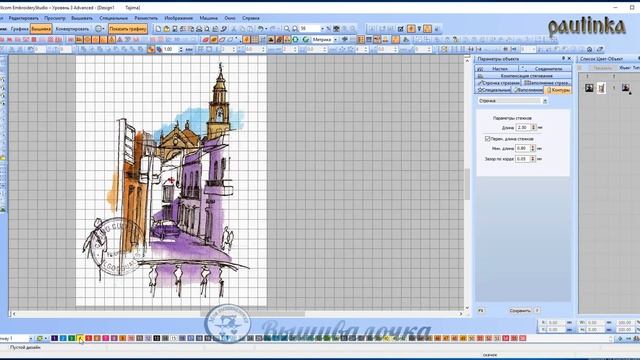Open the Соединители tab
Screen dimensions: 640x360
[x=545, y=69]
